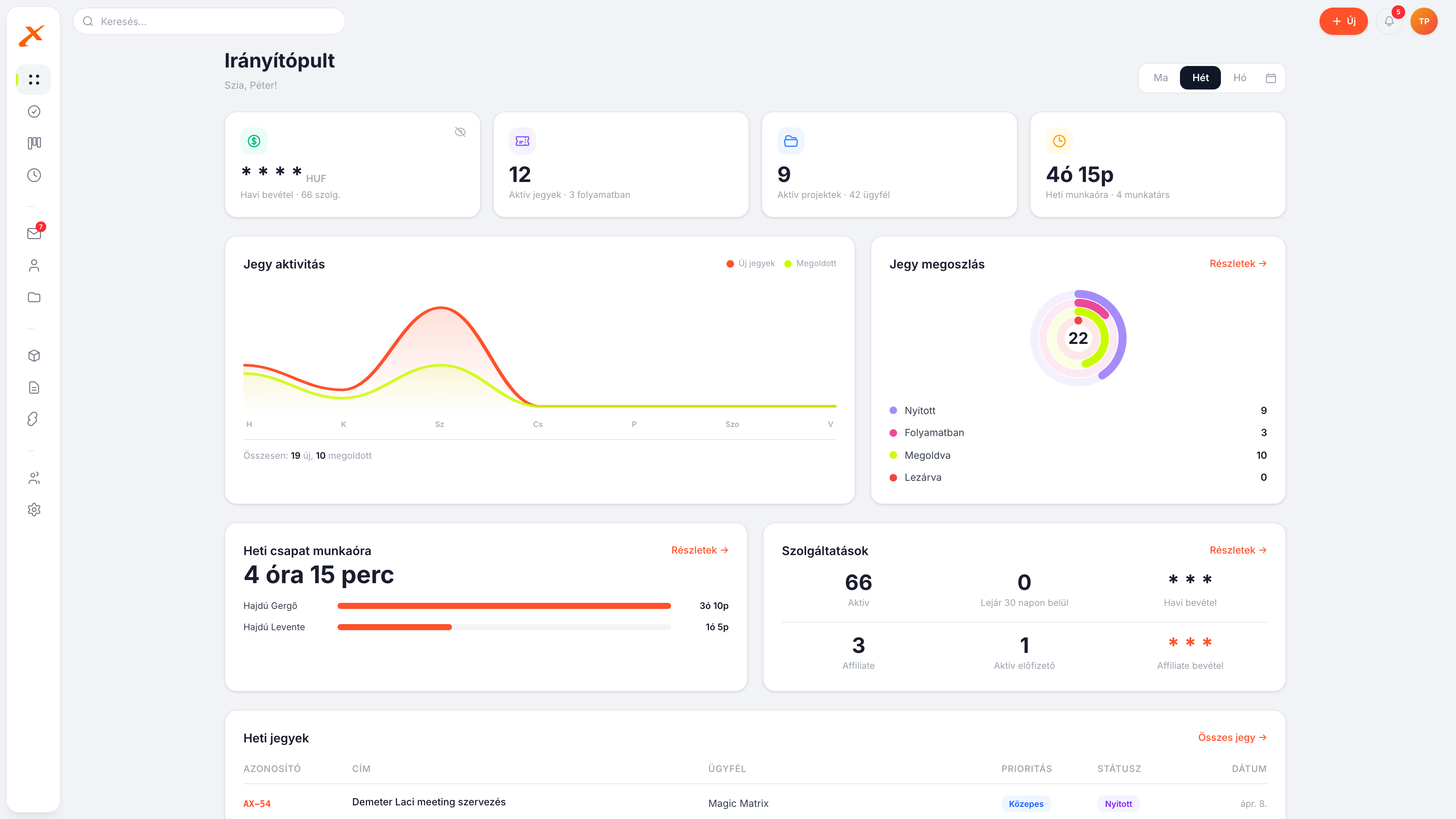Open Összes jegy from Heti jegyek
The image size is (1456, 819).
tap(1233, 737)
